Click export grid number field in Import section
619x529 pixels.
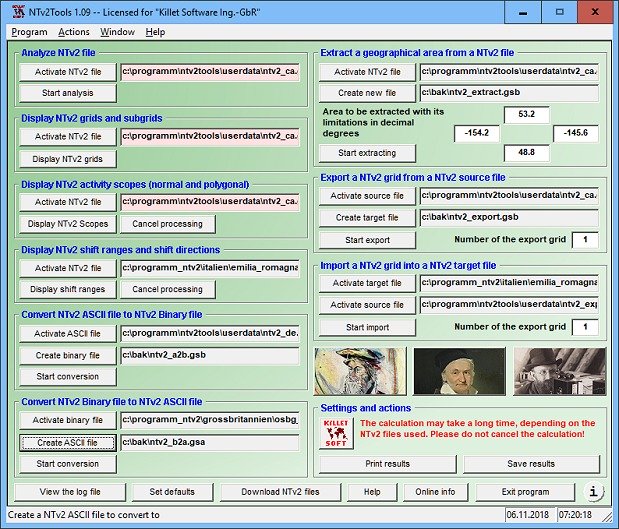(x=585, y=327)
